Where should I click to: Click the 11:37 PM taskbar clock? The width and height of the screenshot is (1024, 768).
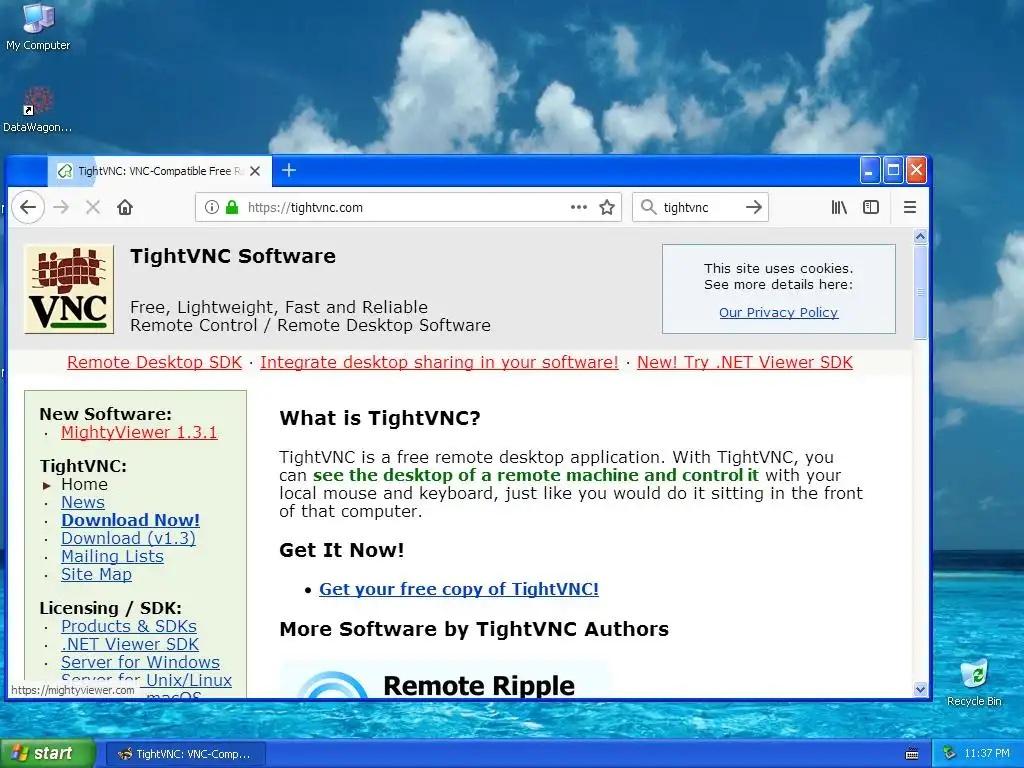(x=986, y=754)
